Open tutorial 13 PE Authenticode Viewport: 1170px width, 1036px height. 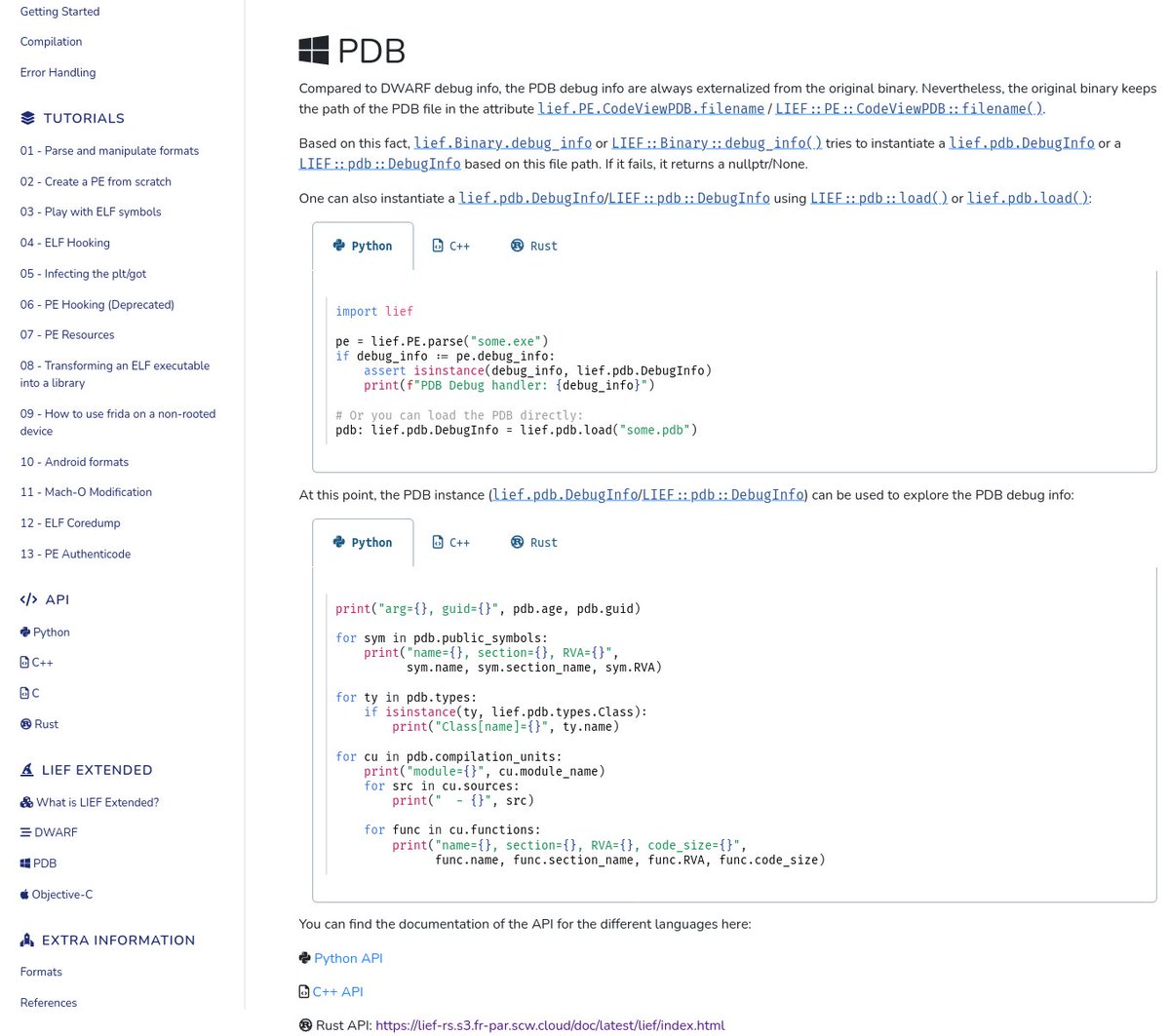(x=75, y=554)
